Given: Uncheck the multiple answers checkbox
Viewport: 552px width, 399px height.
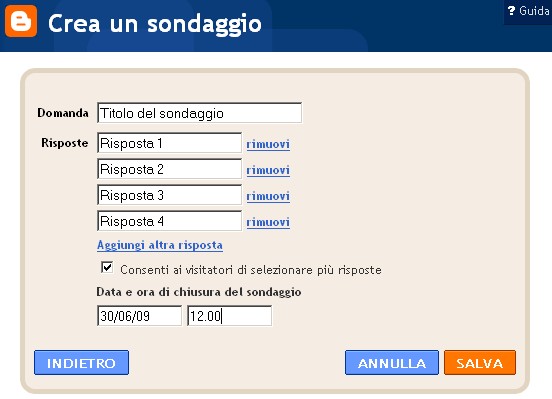Looking at the screenshot, I should click(107, 267).
